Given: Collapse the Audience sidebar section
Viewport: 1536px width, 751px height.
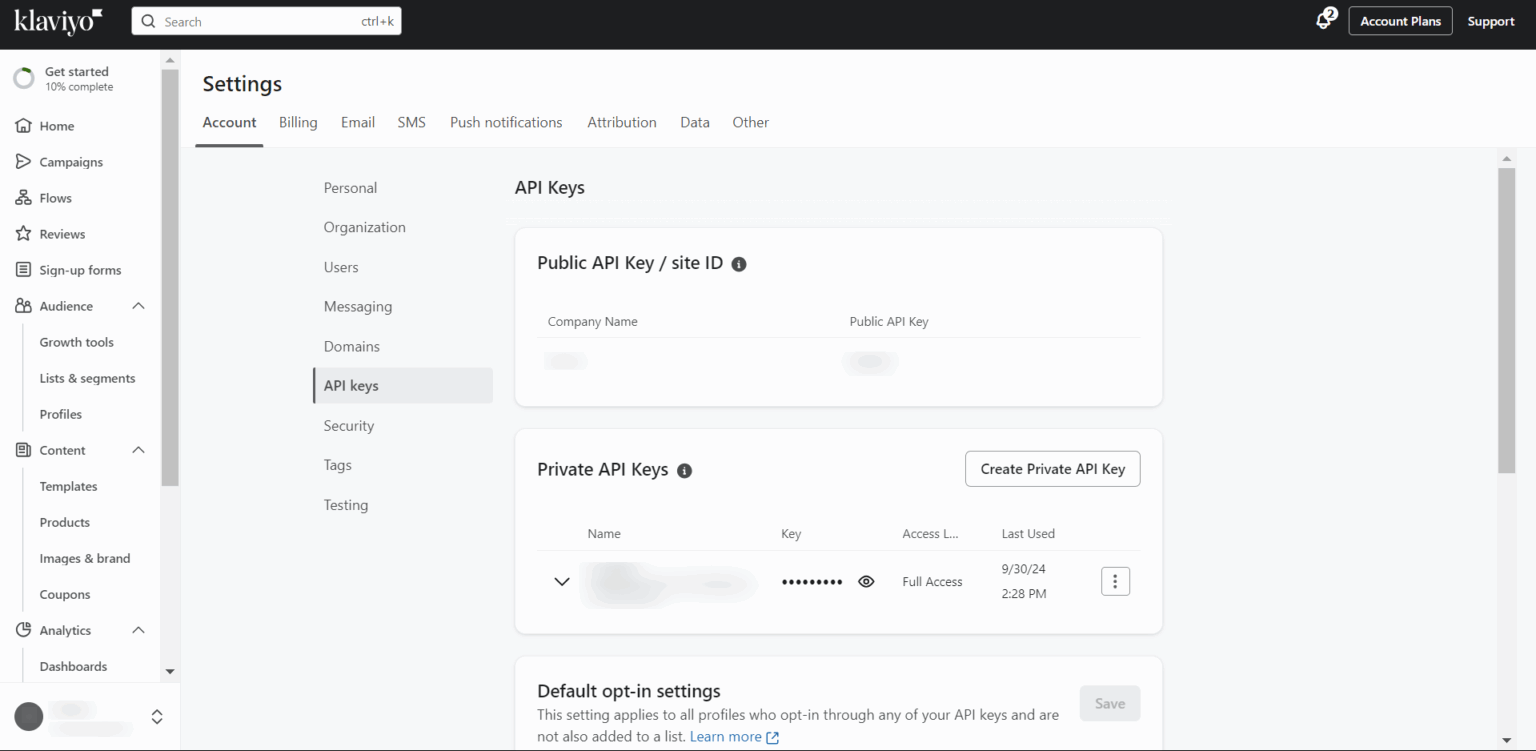Looking at the screenshot, I should 138,306.
